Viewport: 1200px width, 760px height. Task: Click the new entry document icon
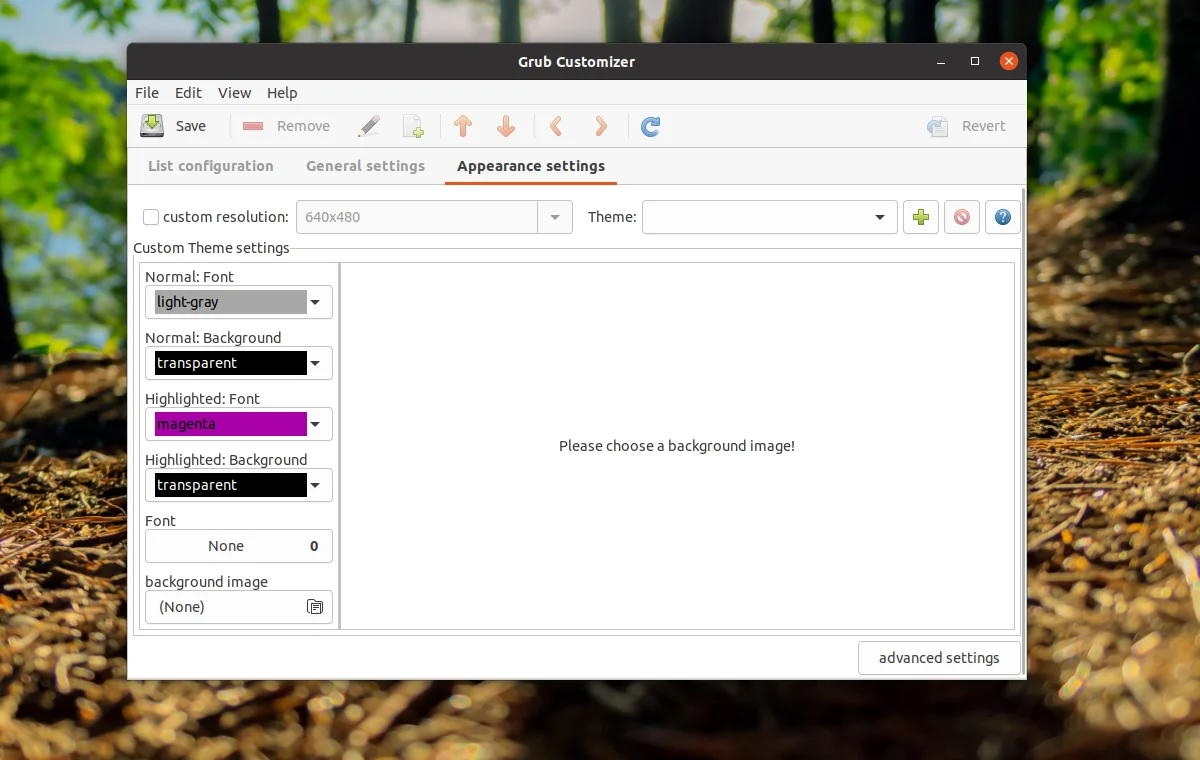pos(413,126)
